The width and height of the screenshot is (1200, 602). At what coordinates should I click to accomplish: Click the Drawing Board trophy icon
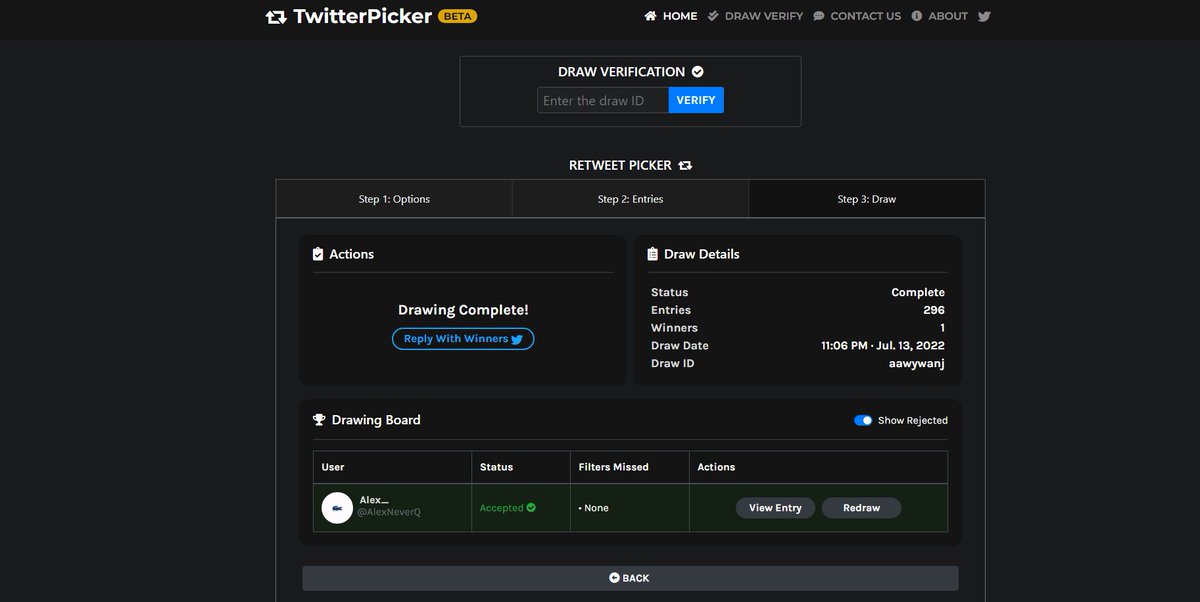pyautogui.click(x=319, y=420)
